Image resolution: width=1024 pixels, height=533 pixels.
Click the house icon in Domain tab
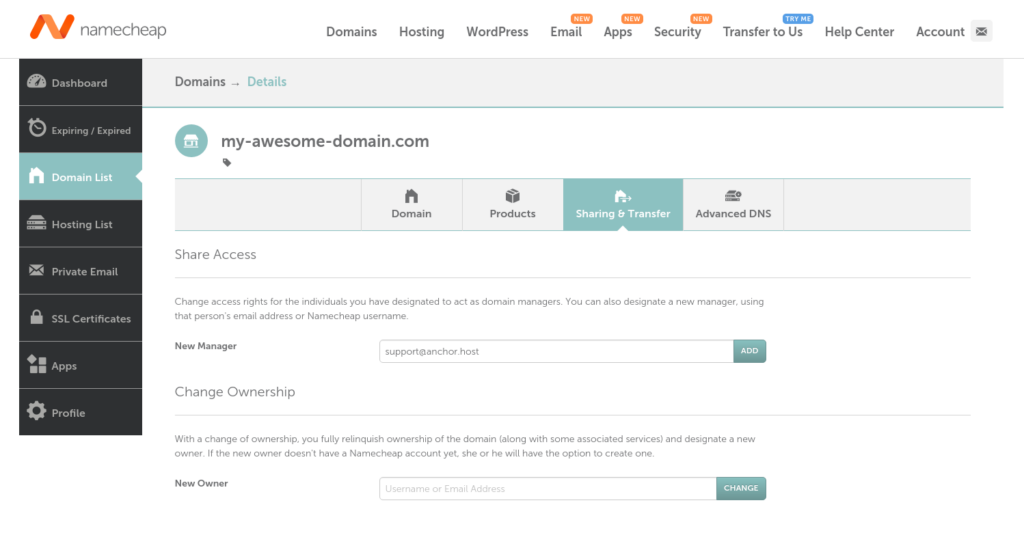click(411, 196)
